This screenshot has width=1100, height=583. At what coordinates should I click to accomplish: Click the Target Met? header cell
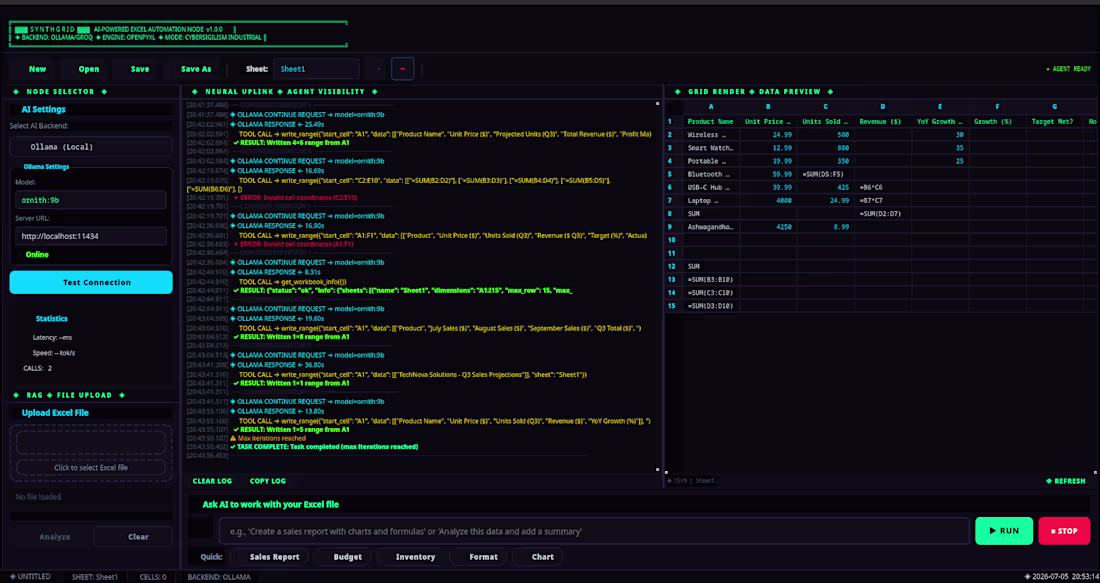point(1054,121)
